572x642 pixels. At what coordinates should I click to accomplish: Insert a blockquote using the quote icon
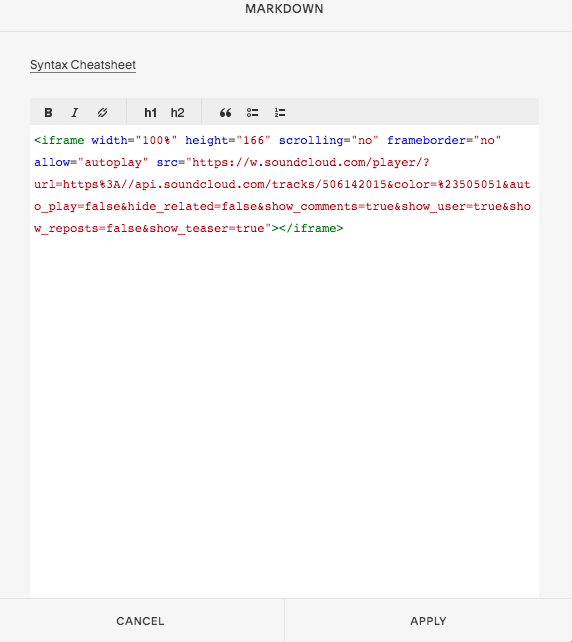(225, 113)
